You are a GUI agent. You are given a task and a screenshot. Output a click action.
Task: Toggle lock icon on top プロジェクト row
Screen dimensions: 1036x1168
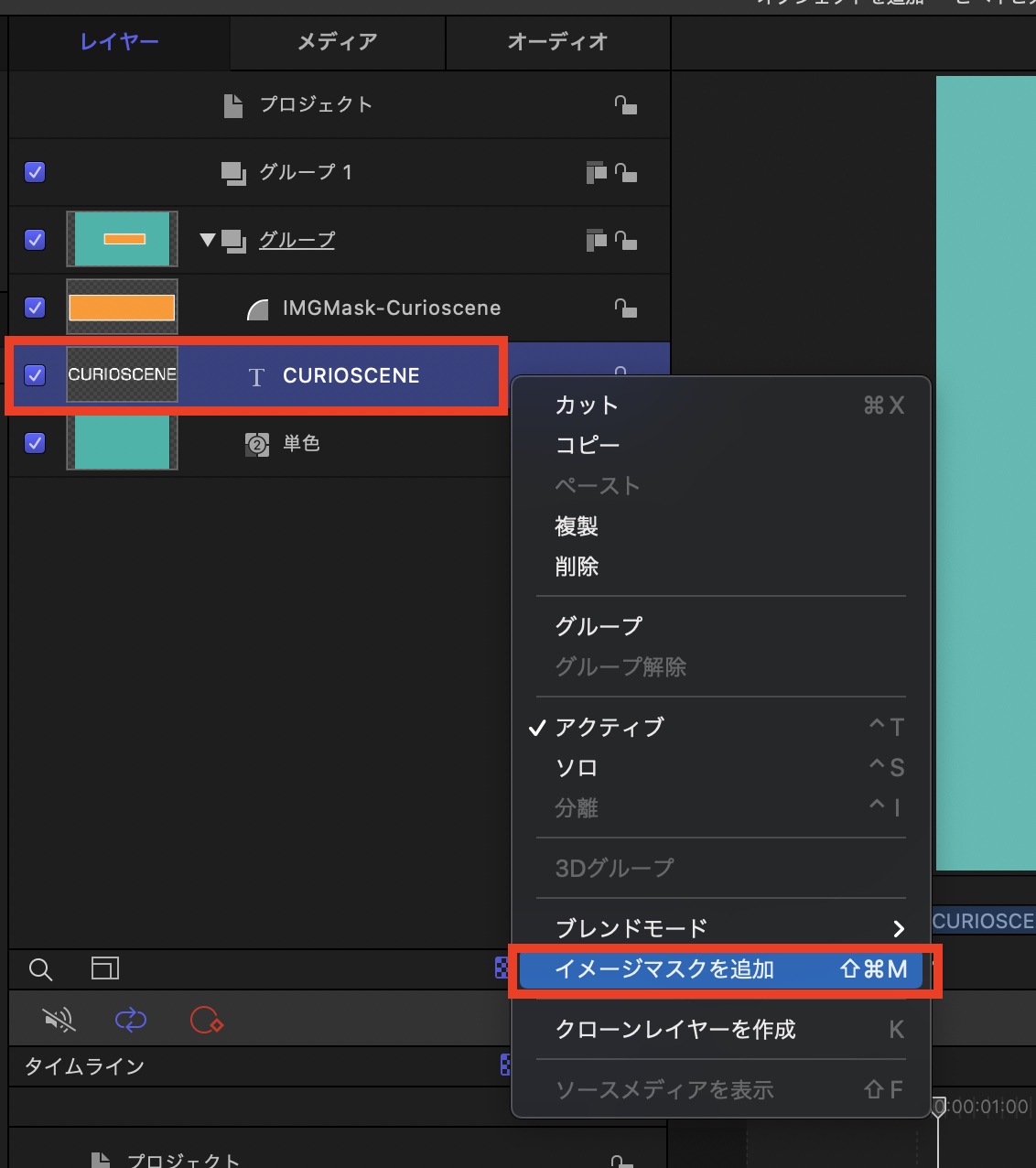tap(626, 104)
